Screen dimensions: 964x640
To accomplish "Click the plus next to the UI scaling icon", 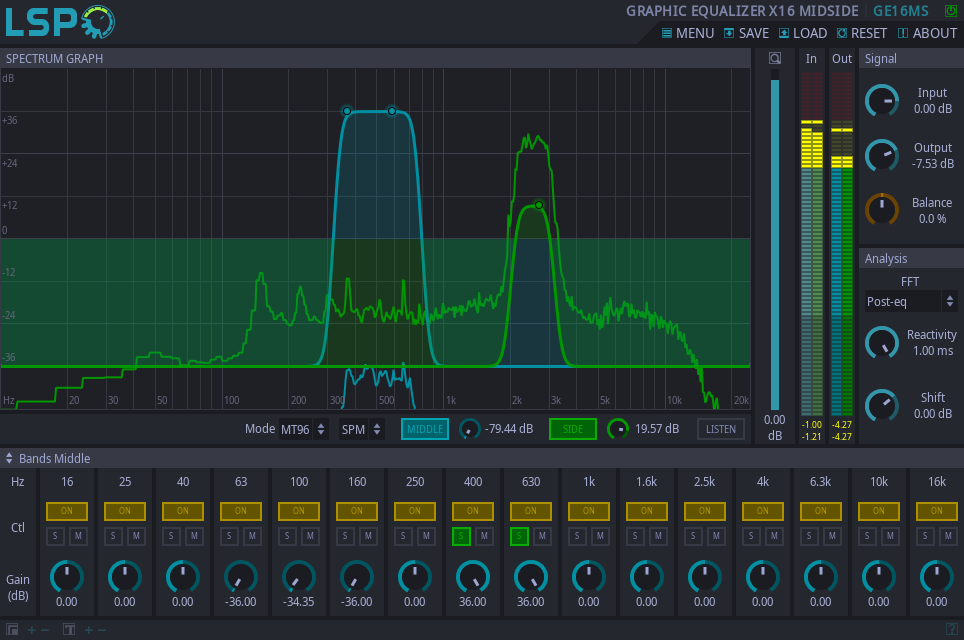I will tap(31, 630).
